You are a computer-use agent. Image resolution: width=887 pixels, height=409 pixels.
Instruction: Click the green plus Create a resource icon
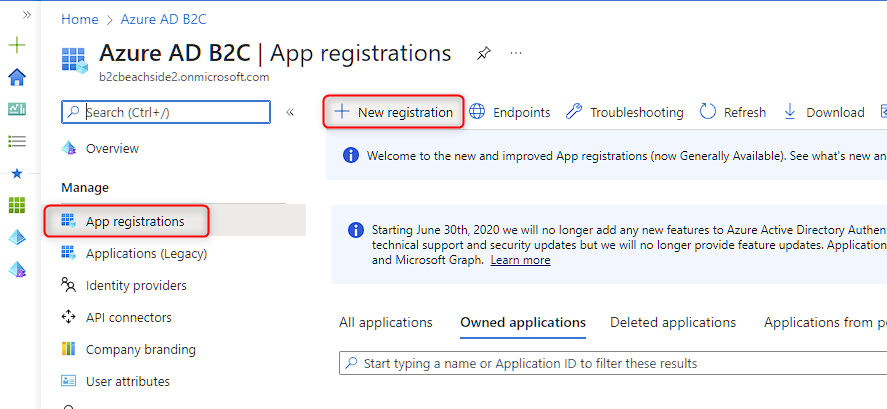[18, 45]
